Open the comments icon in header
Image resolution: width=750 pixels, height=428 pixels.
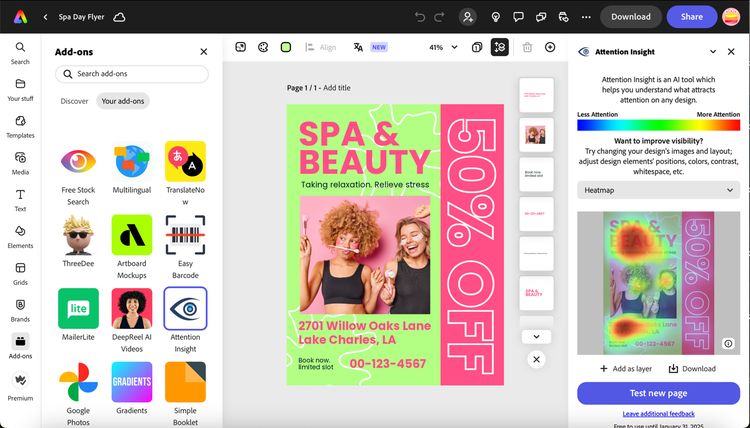[x=518, y=17]
